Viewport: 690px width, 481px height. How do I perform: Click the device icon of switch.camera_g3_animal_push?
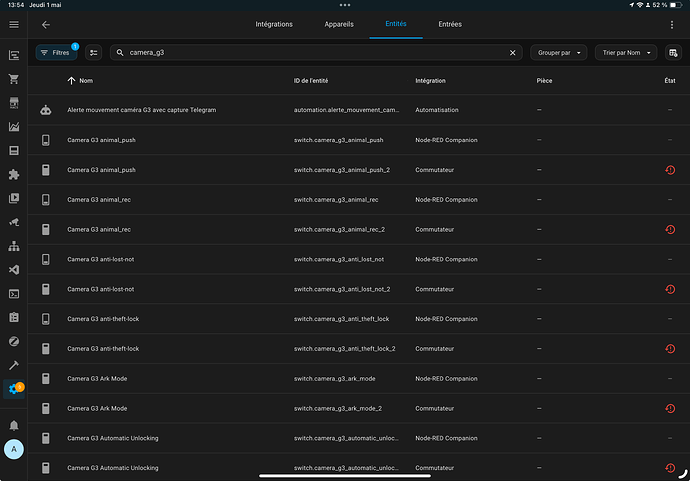(x=46, y=140)
